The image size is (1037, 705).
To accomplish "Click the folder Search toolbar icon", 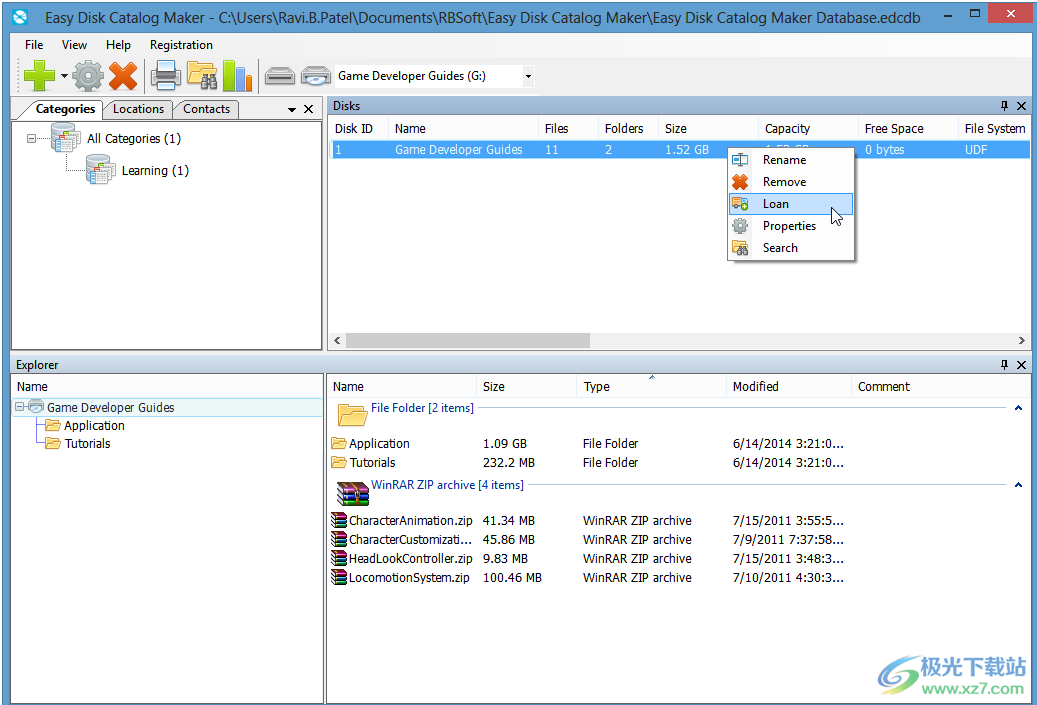I will point(202,75).
